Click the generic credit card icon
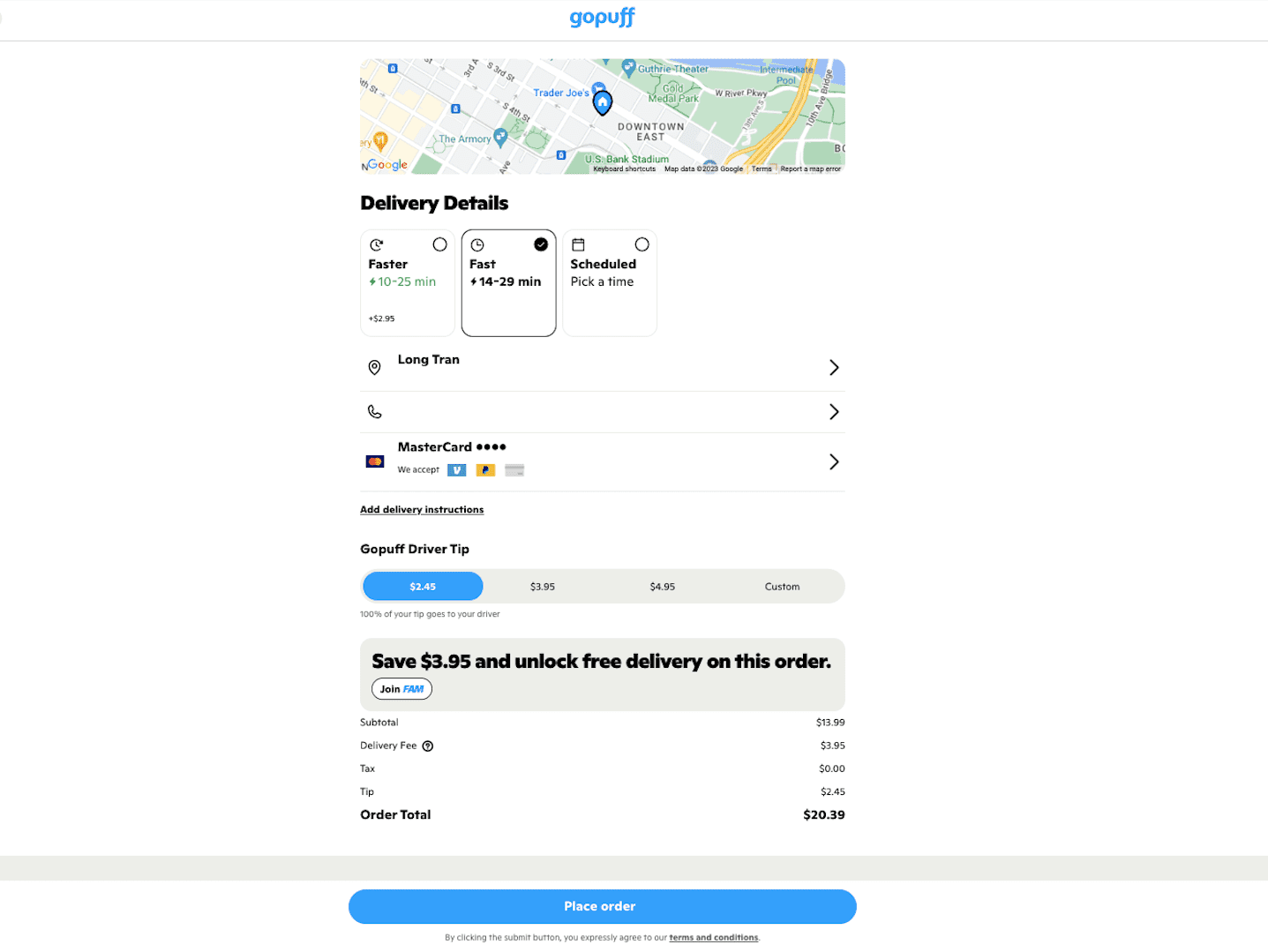Image resolution: width=1268 pixels, height=952 pixels. (x=514, y=470)
